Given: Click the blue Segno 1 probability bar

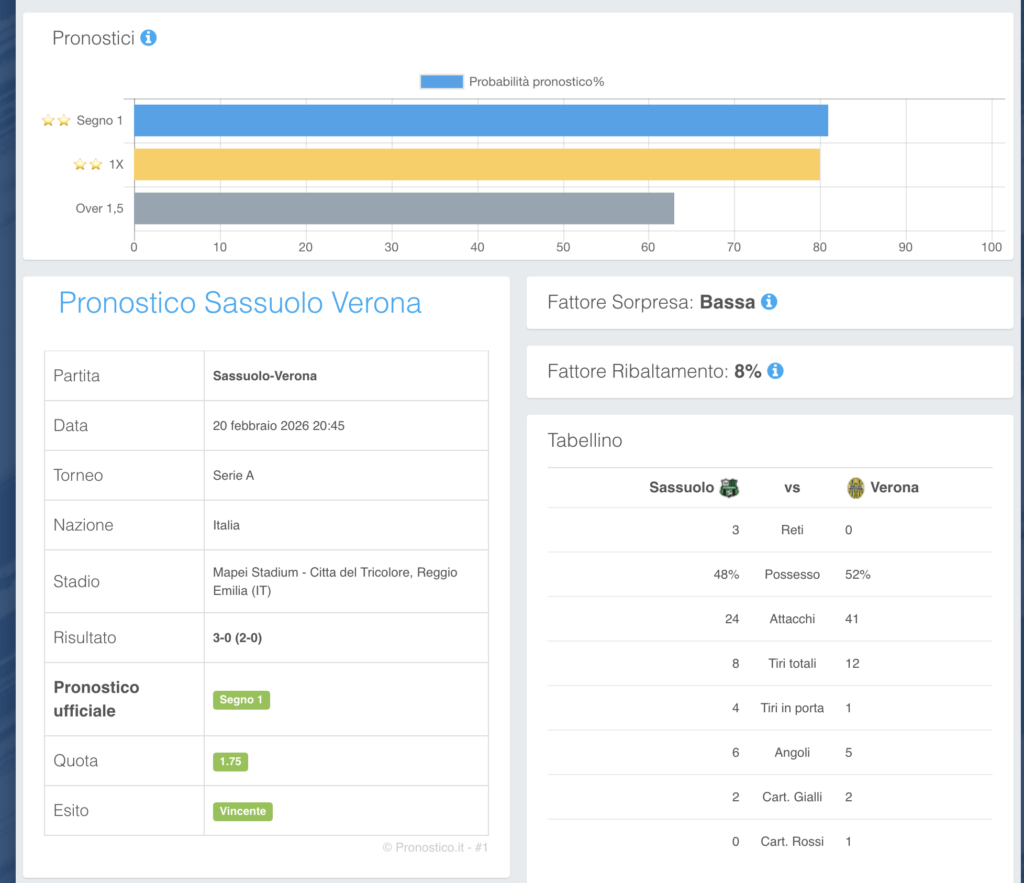Looking at the screenshot, I should tap(480, 121).
